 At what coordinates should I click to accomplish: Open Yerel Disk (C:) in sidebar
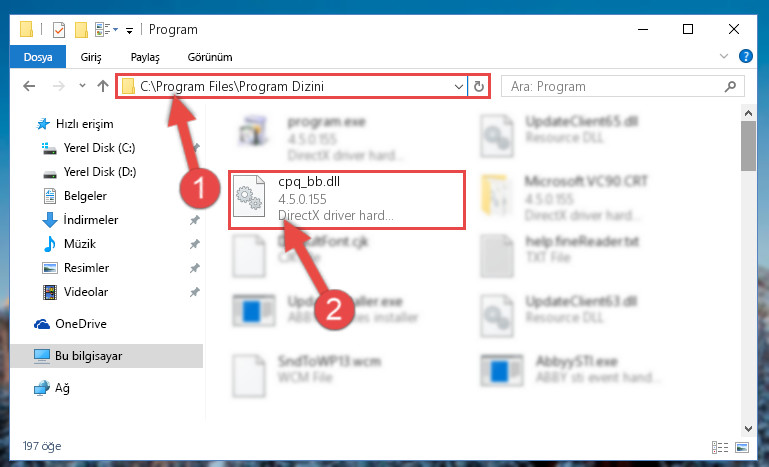100,148
